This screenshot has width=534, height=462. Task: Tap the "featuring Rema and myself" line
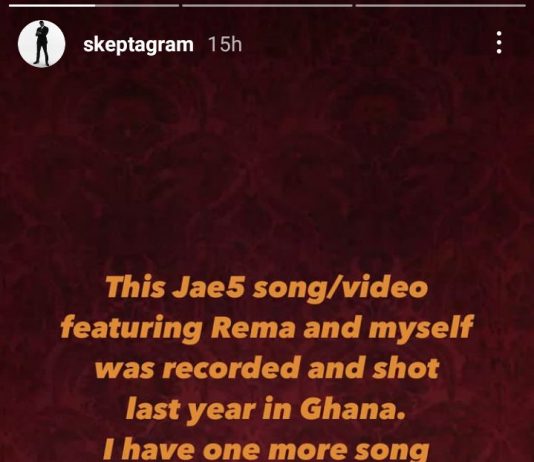[267, 328]
